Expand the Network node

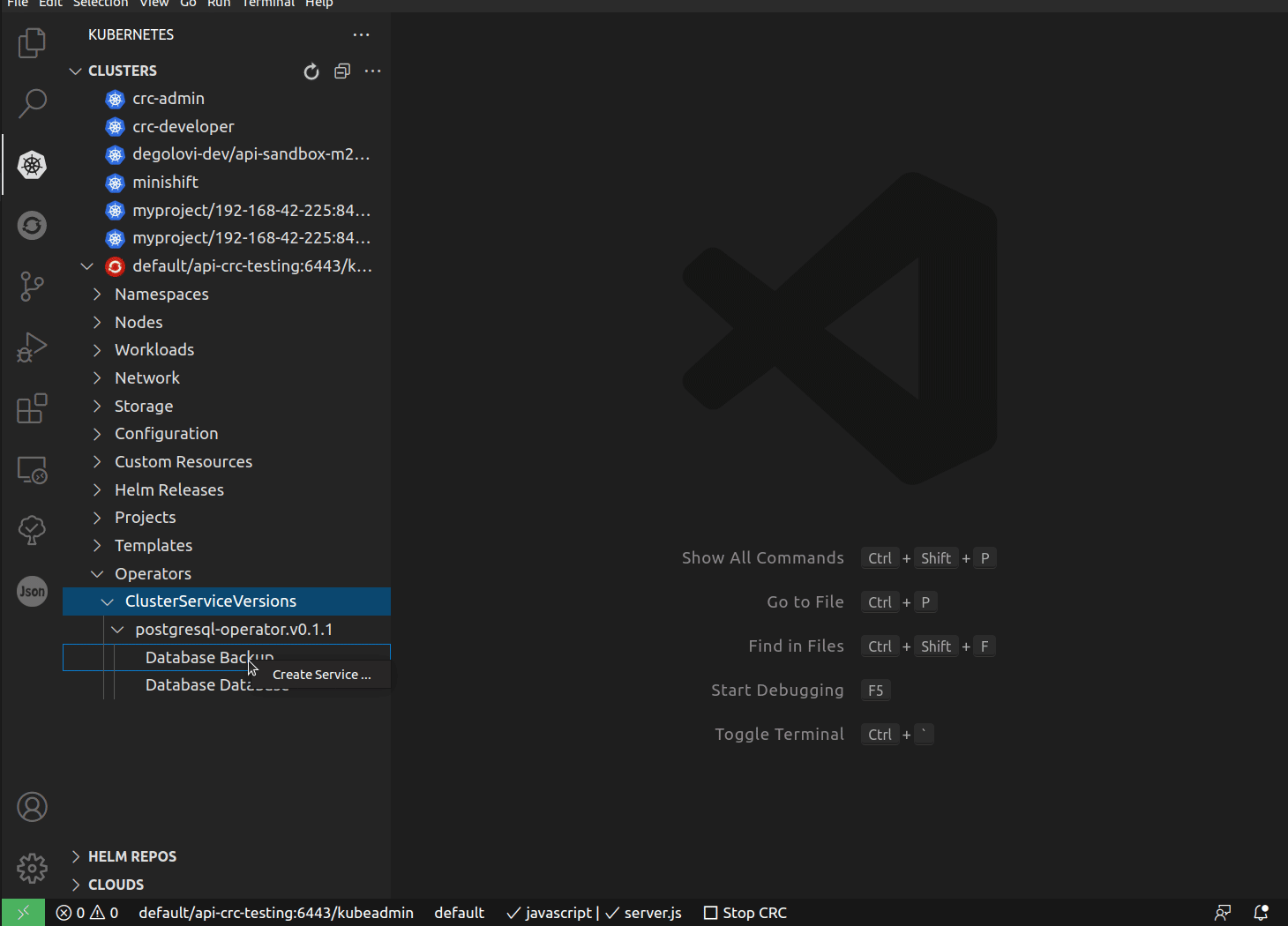pyautogui.click(x=97, y=378)
